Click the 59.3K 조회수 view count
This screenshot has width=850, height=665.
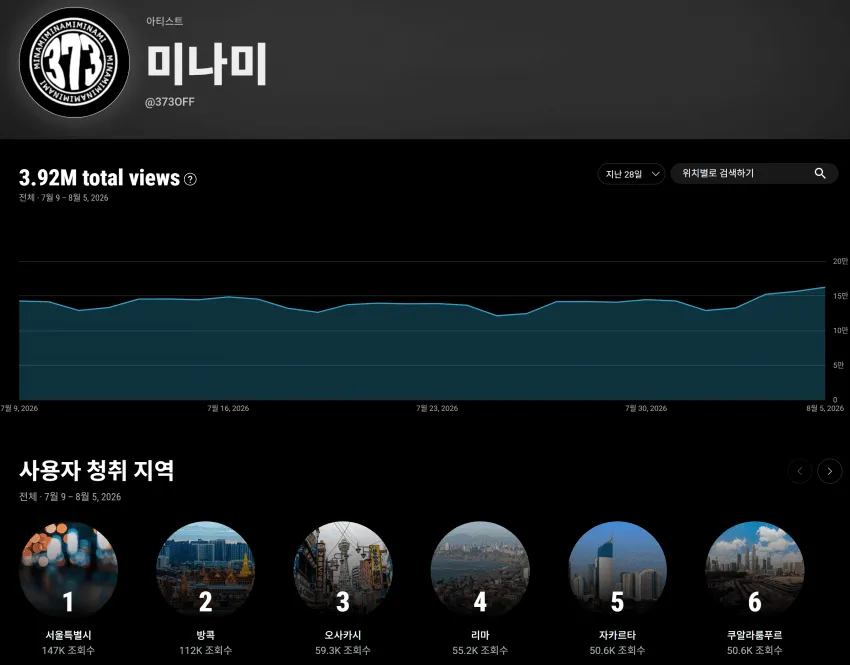(343, 650)
